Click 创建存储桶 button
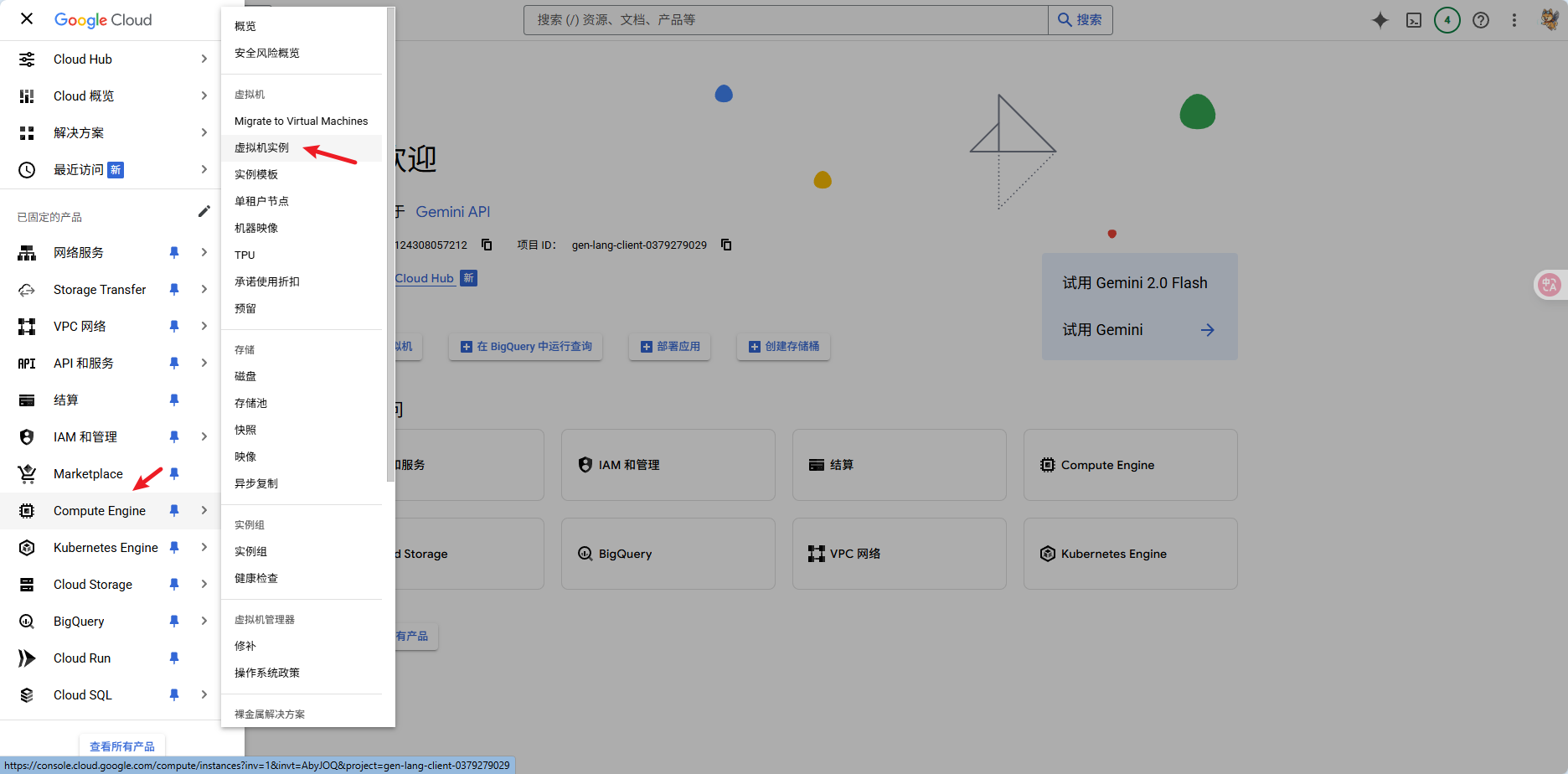Viewport: 1568px width, 774px height. pyautogui.click(x=784, y=347)
